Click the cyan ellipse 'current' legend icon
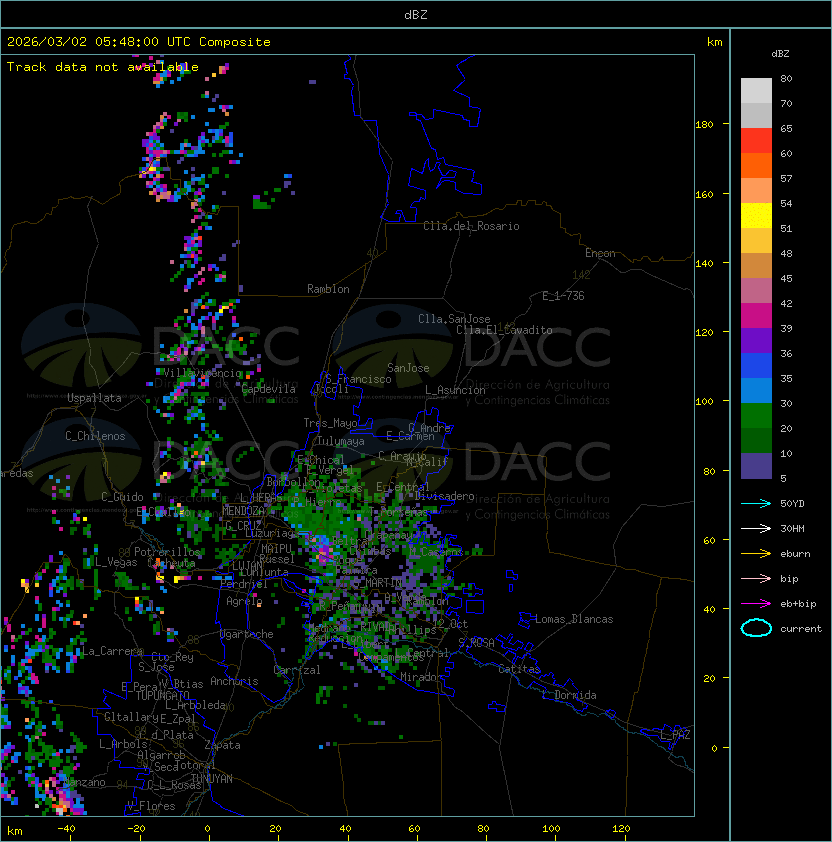The image size is (832, 842). pyautogui.click(x=756, y=628)
